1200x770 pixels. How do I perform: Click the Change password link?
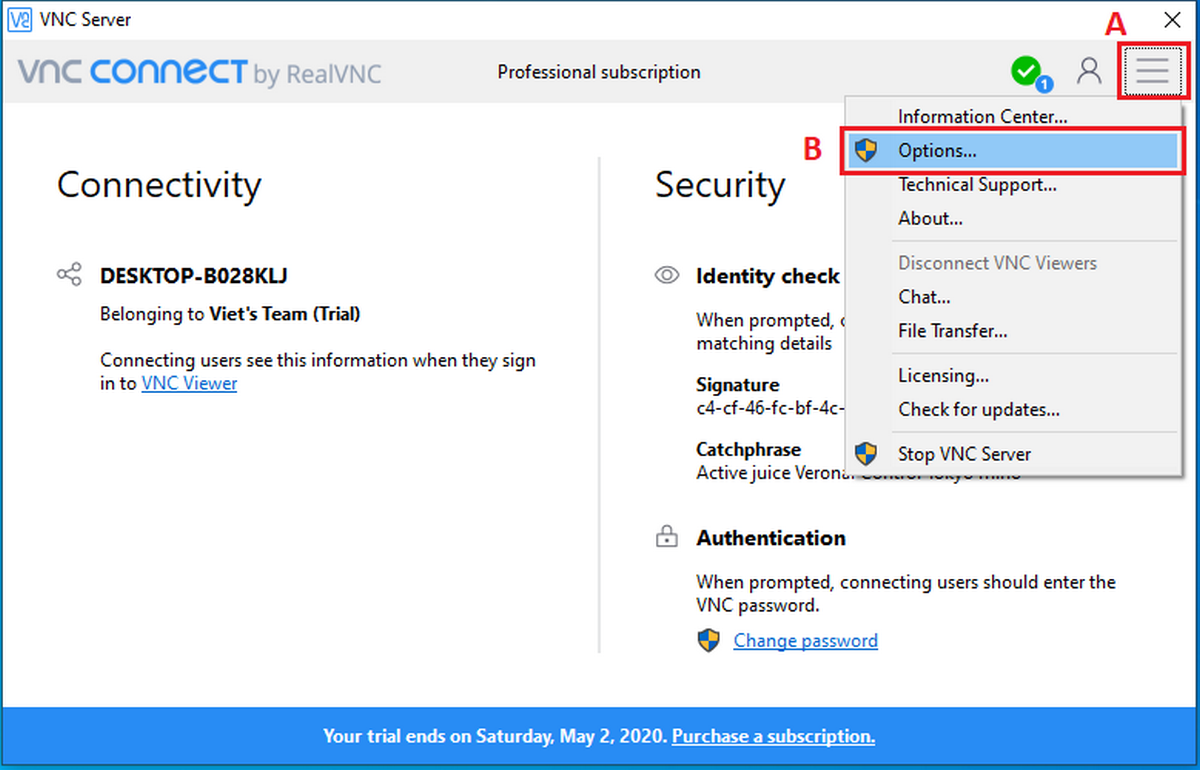(805, 641)
